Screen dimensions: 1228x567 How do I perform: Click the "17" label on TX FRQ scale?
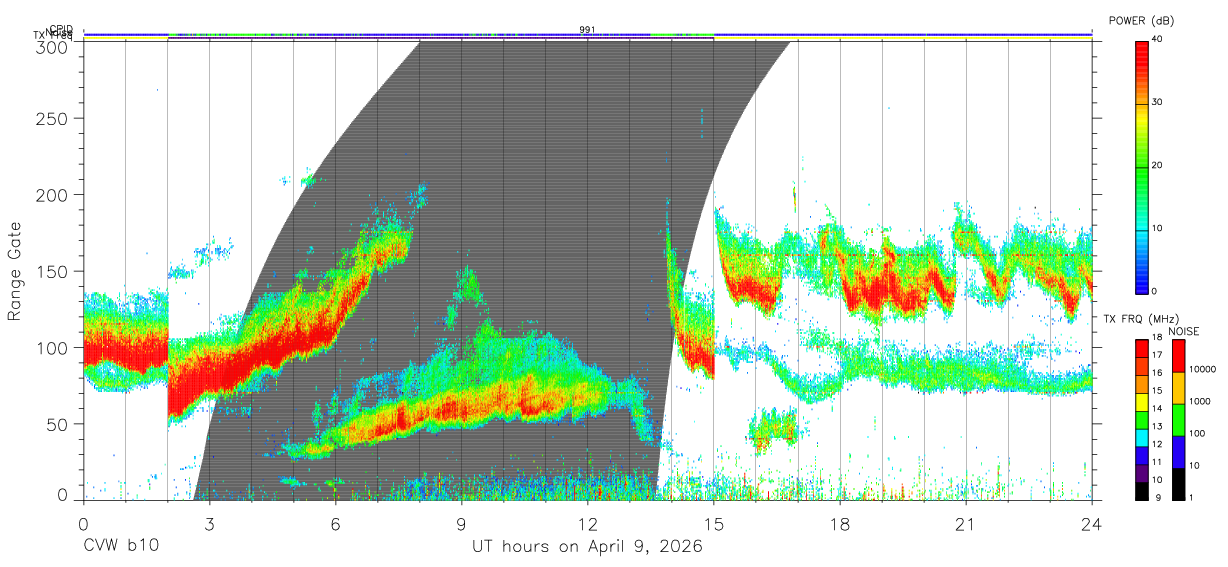1159,355
